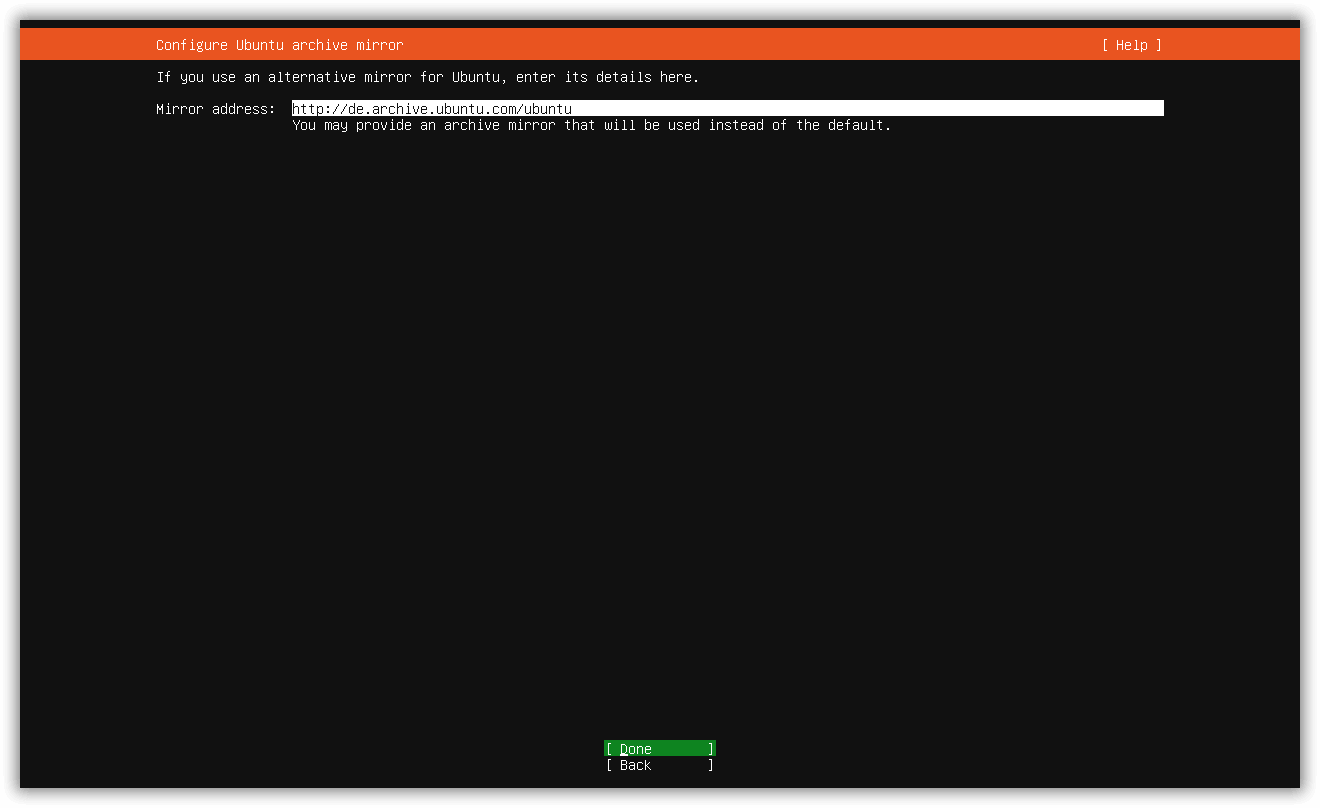Screen dimensions: 1320x808
Task: Click the 'Mirror address:' label
Action: (x=216, y=109)
